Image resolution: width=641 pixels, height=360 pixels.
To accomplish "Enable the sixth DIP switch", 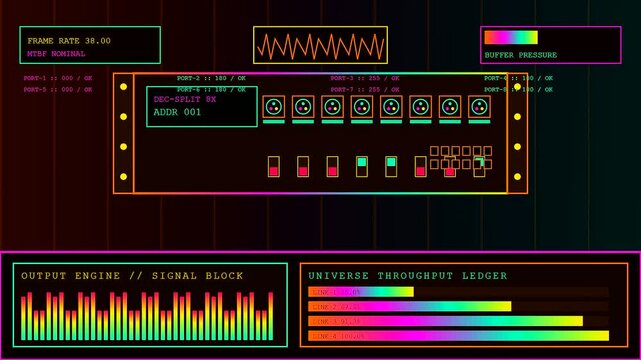I will coord(421,166).
